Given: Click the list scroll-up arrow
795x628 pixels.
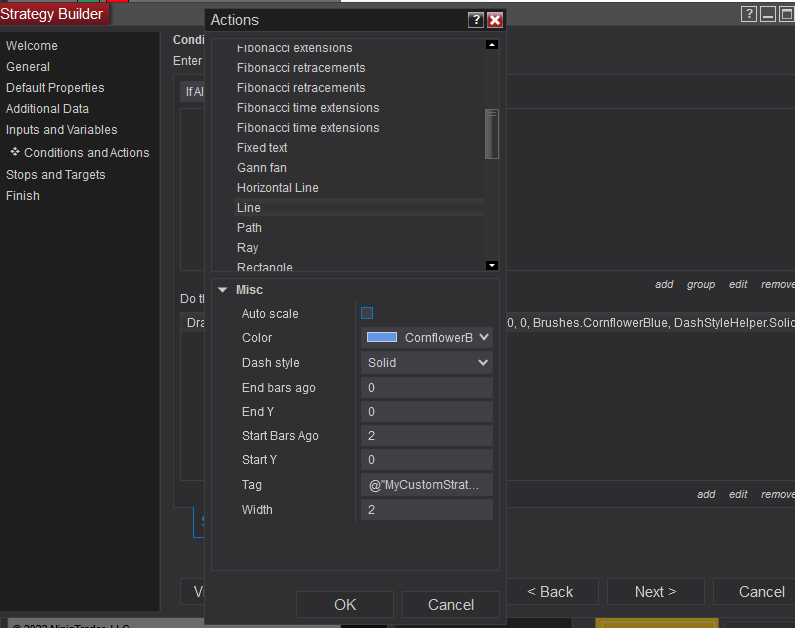Looking at the screenshot, I should pyautogui.click(x=491, y=45).
